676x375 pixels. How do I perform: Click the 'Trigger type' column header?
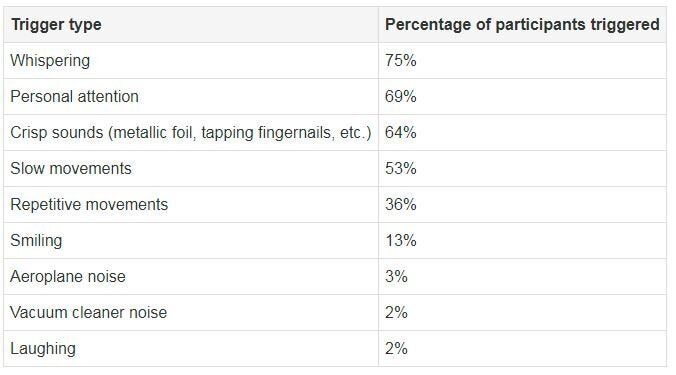[191, 25]
